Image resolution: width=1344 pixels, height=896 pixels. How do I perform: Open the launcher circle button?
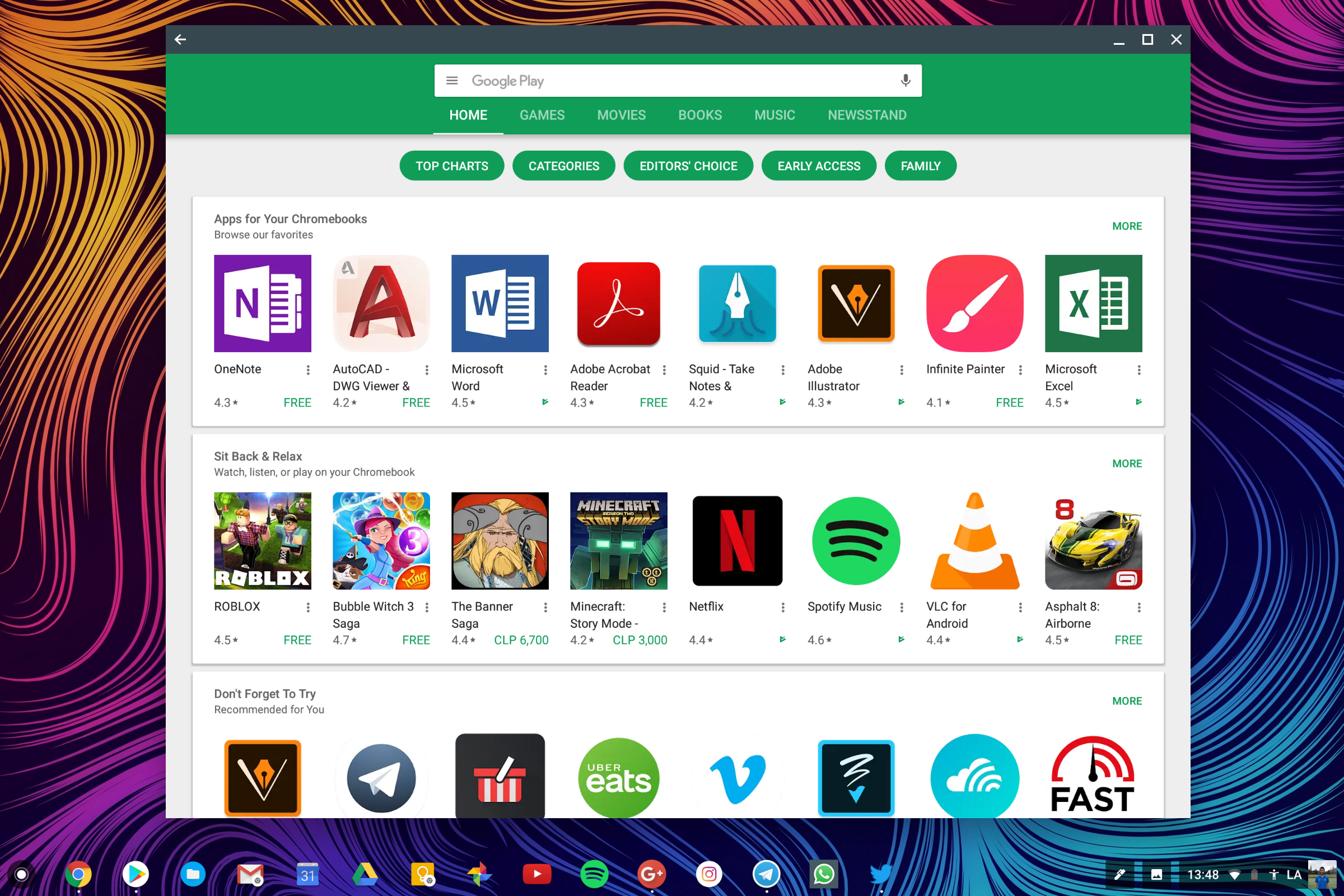[x=21, y=874]
